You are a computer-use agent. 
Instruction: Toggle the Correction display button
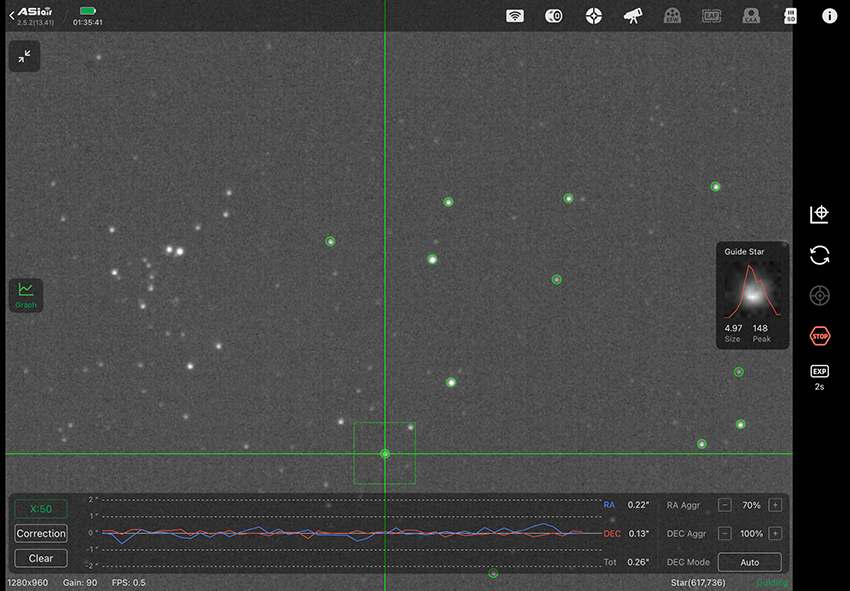[41, 534]
